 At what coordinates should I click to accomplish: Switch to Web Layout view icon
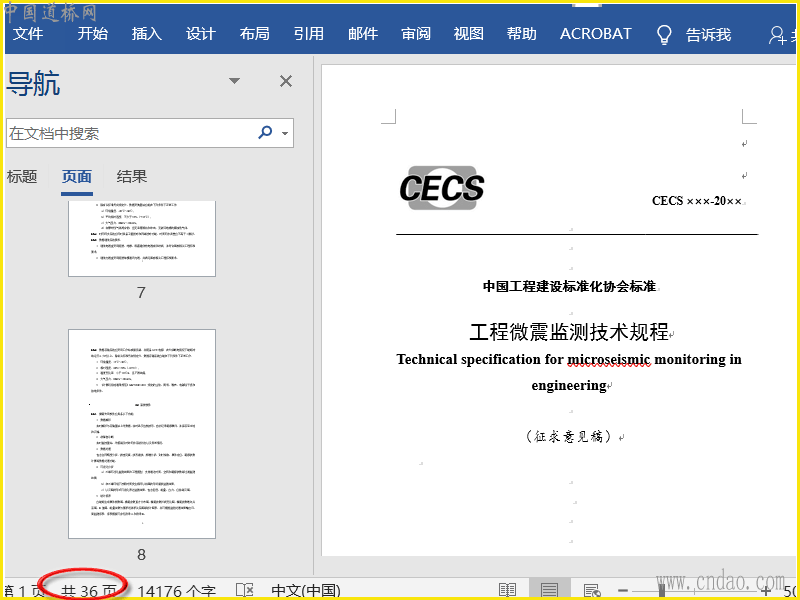(x=592, y=591)
